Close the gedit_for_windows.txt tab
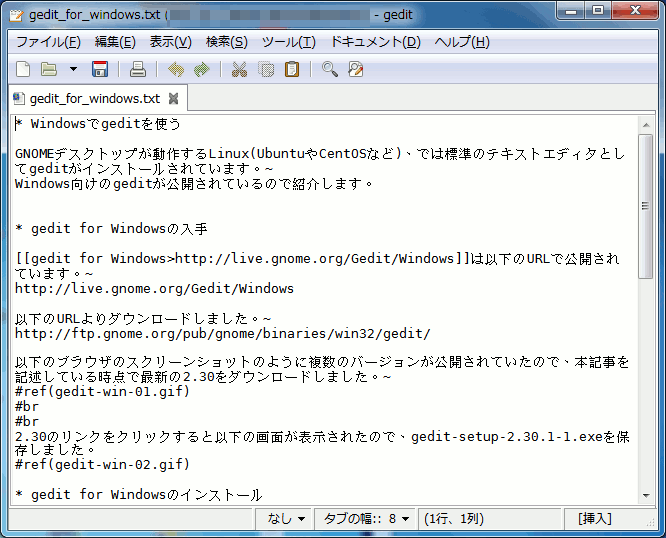This screenshot has width=666, height=538. pyautogui.click(x=173, y=98)
